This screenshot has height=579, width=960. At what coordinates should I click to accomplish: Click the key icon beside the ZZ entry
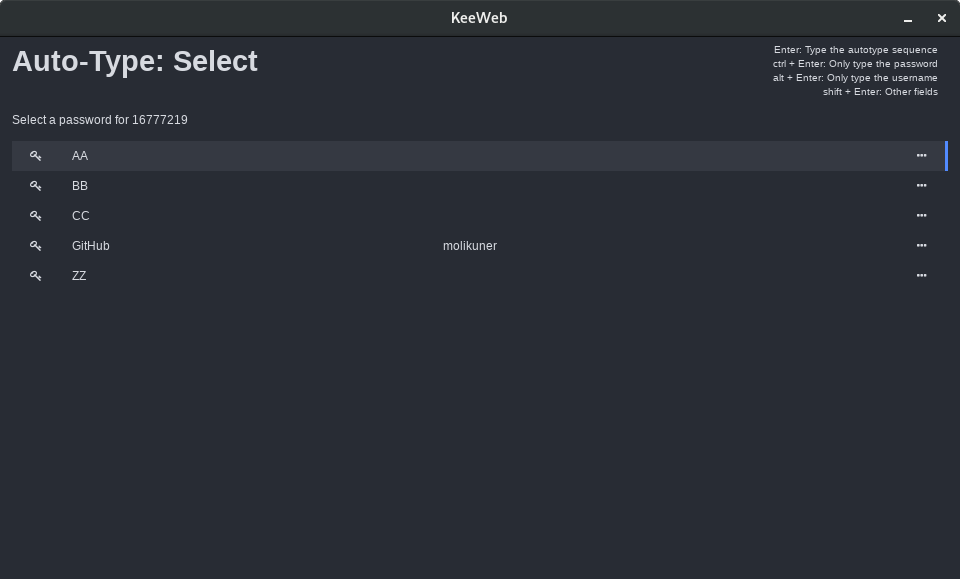pos(36,276)
